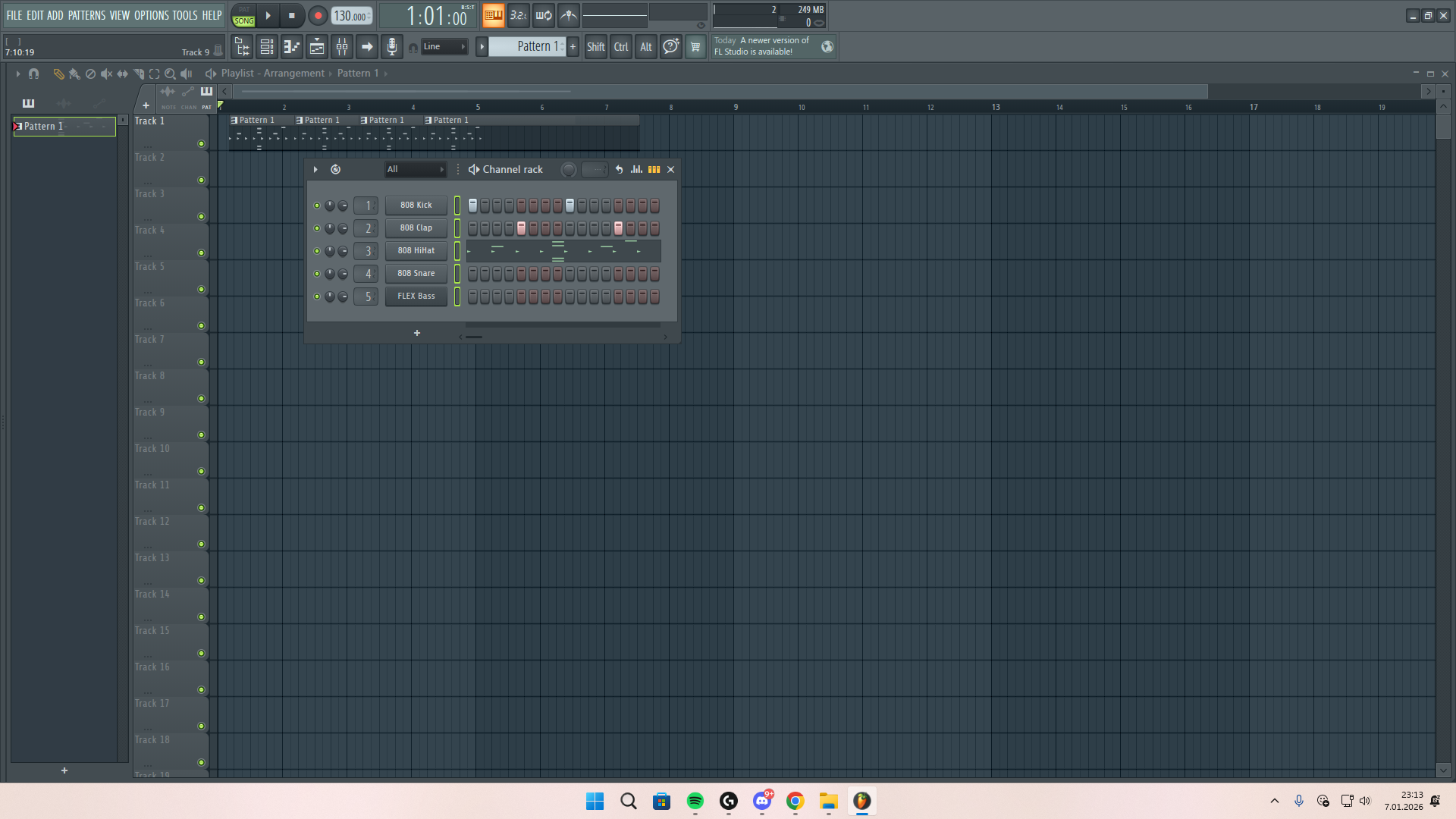Select the Paint brush tool in playlist
The width and height of the screenshot is (1456, 819).
pos(74,74)
